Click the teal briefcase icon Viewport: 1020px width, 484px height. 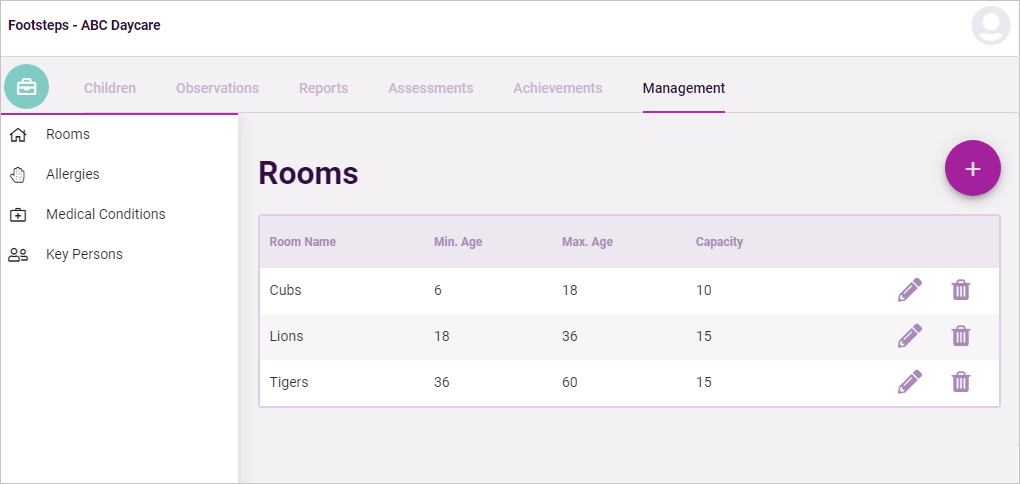[27, 87]
